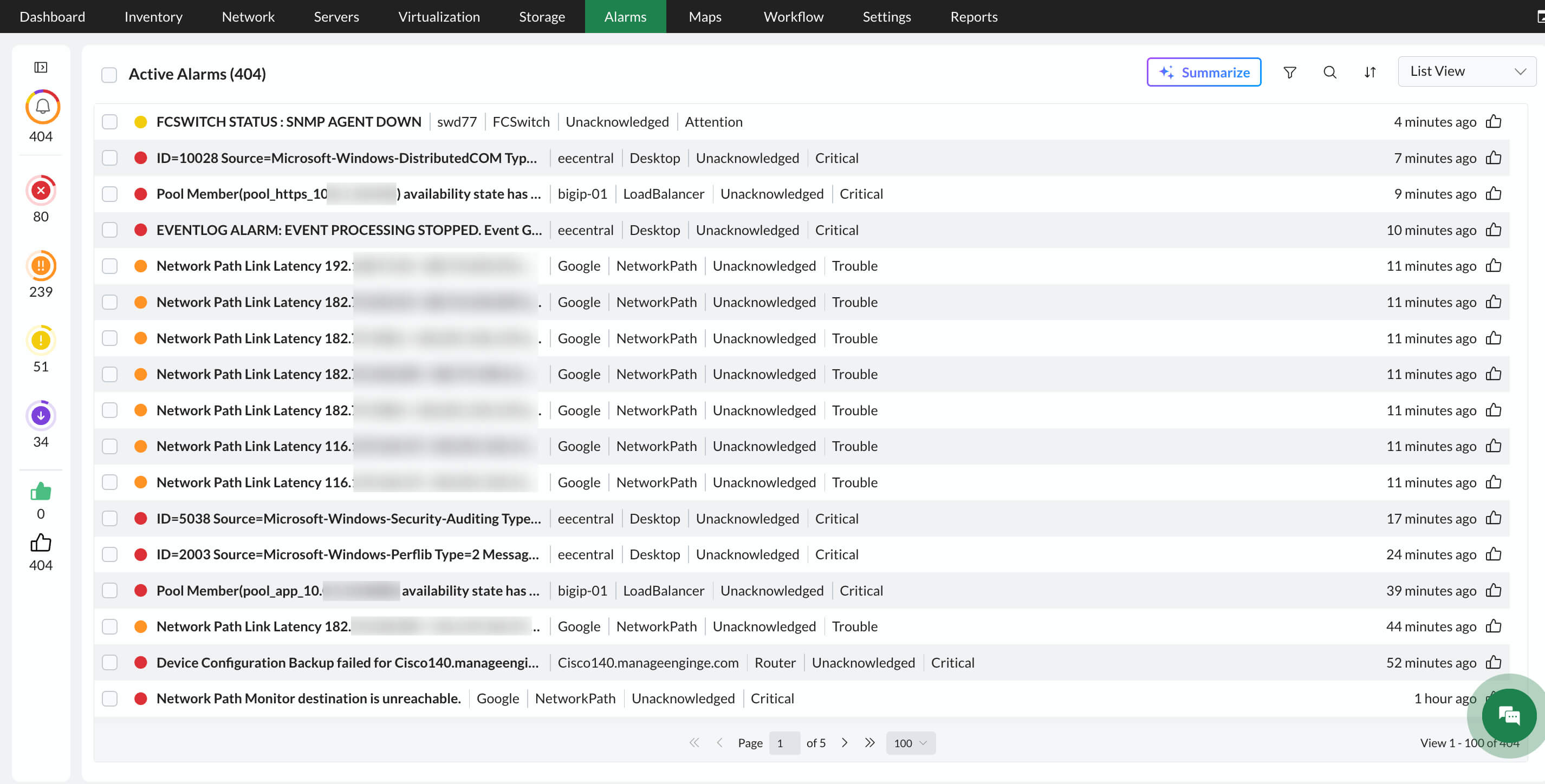
Task: Go to first page double-arrow
Action: pos(694,743)
